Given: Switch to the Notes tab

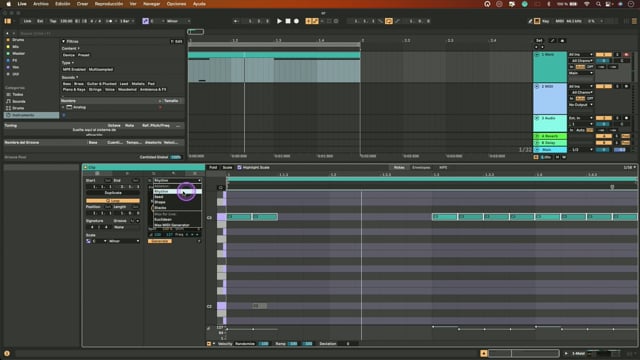Looking at the screenshot, I should 399,167.
